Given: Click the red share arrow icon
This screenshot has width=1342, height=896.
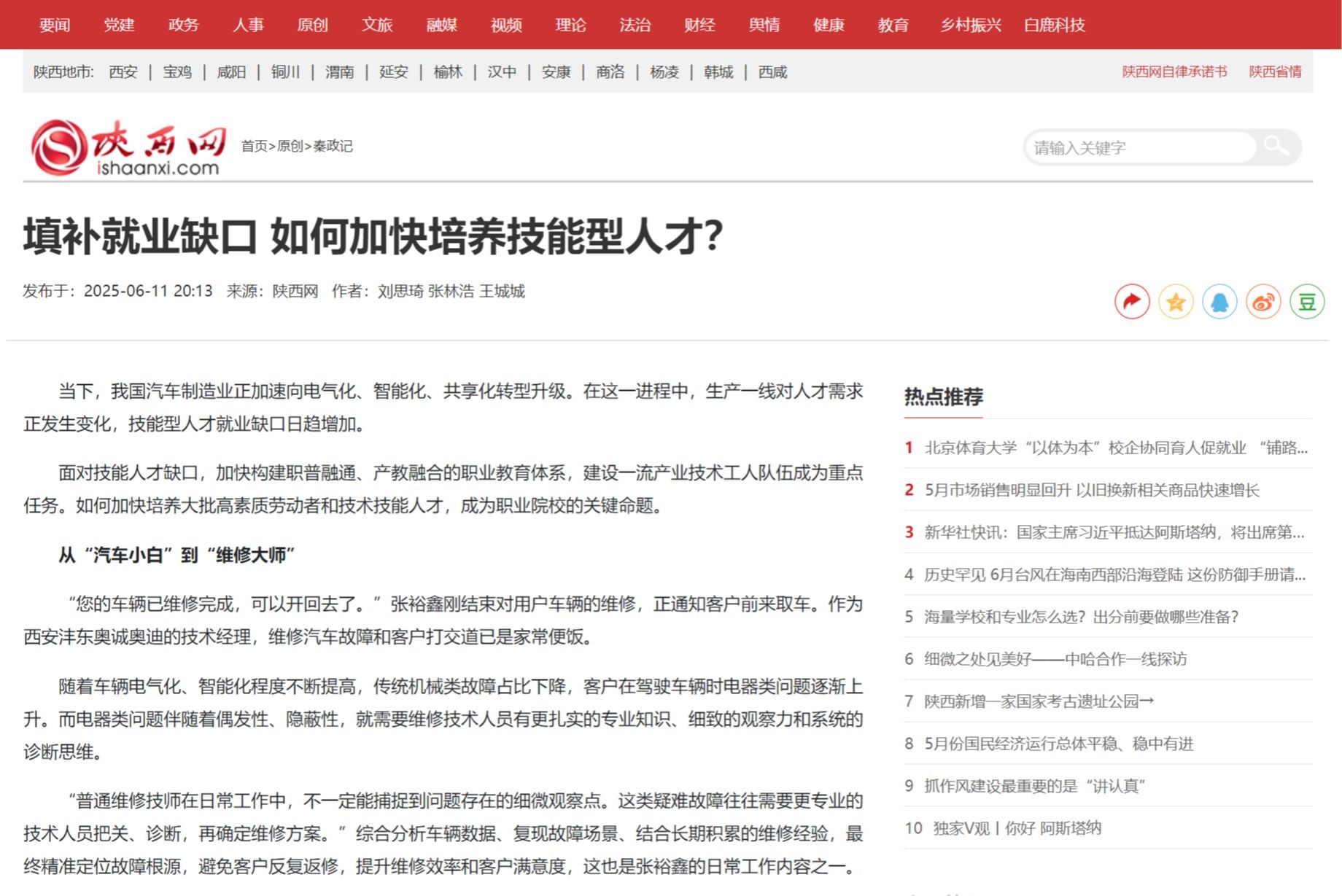Looking at the screenshot, I should [1132, 302].
